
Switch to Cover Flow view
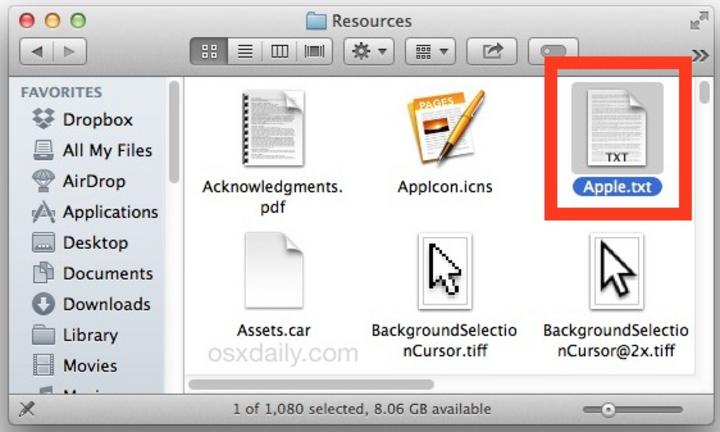coord(314,50)
